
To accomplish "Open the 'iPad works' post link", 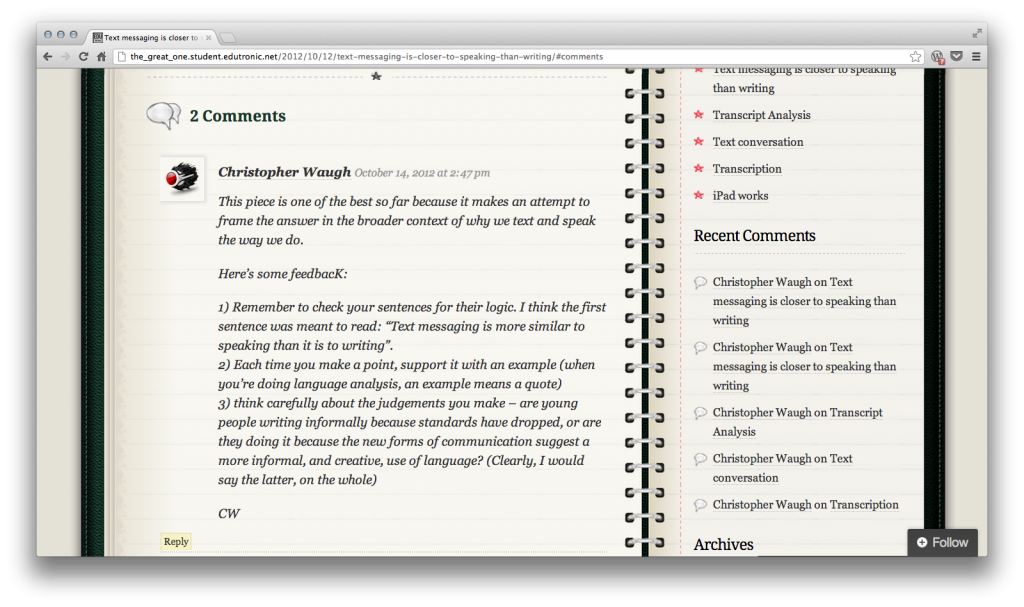I will point(740,195).
